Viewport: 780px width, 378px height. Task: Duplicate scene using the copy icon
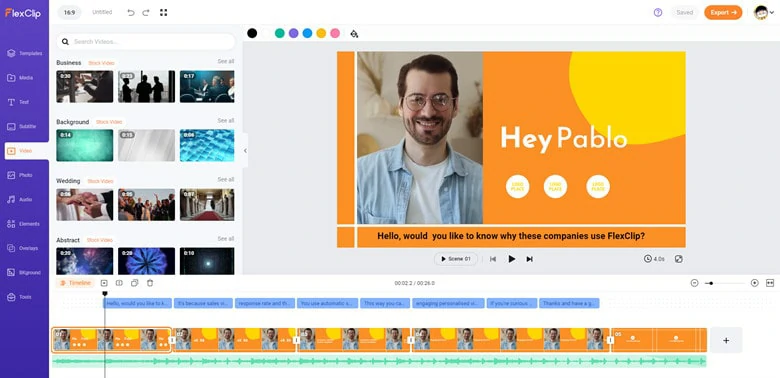134,283
